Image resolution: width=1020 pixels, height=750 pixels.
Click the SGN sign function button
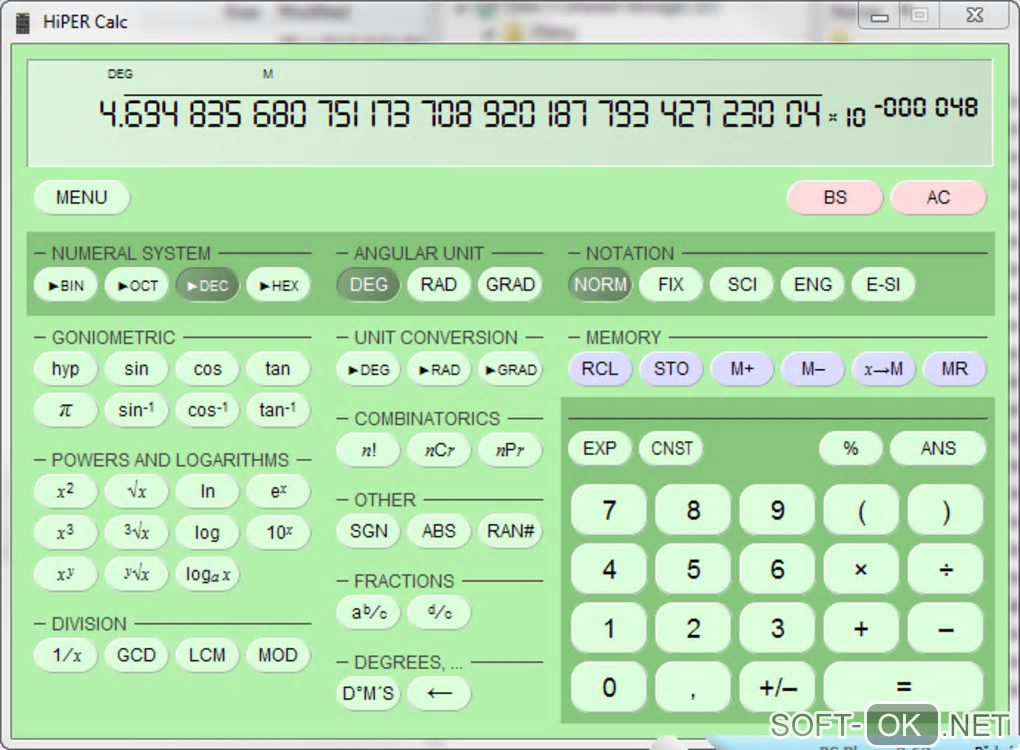click(368, 531)
